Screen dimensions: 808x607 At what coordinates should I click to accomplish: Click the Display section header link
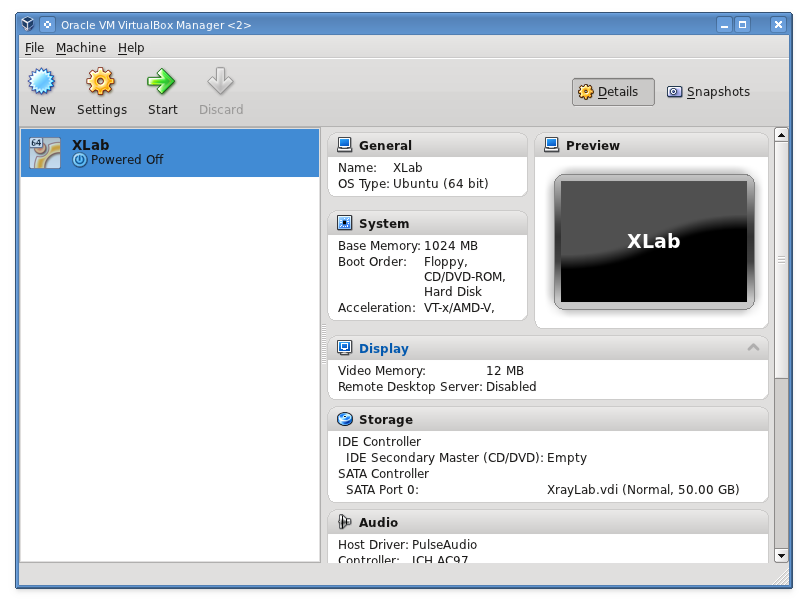click(x=384, y=348)
